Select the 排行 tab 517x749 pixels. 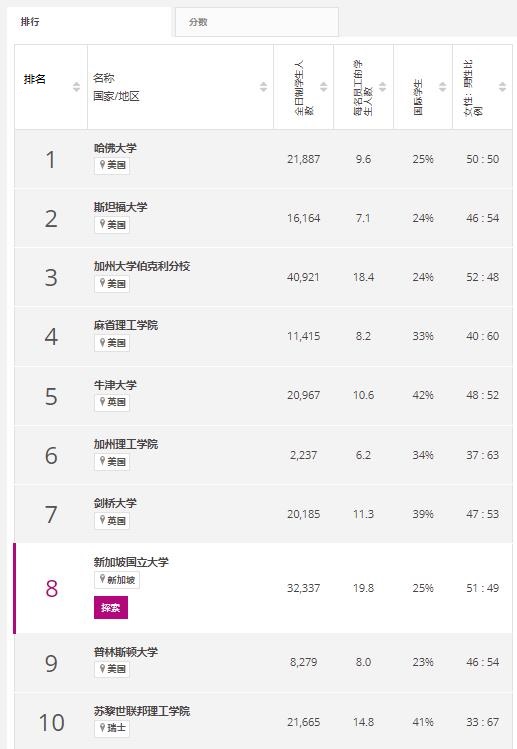pyautogui.click(x=89, y=22)
